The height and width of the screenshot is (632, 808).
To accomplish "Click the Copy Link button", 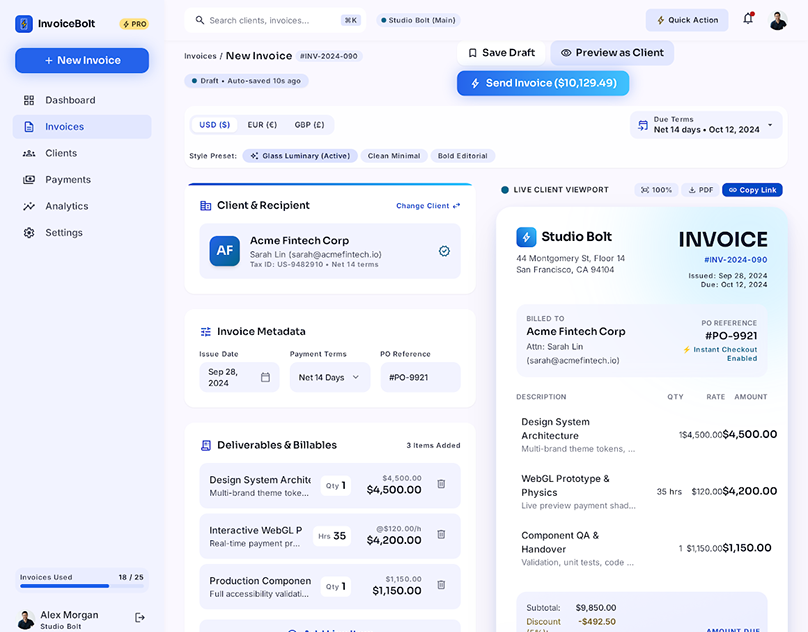I will [752, 190].
